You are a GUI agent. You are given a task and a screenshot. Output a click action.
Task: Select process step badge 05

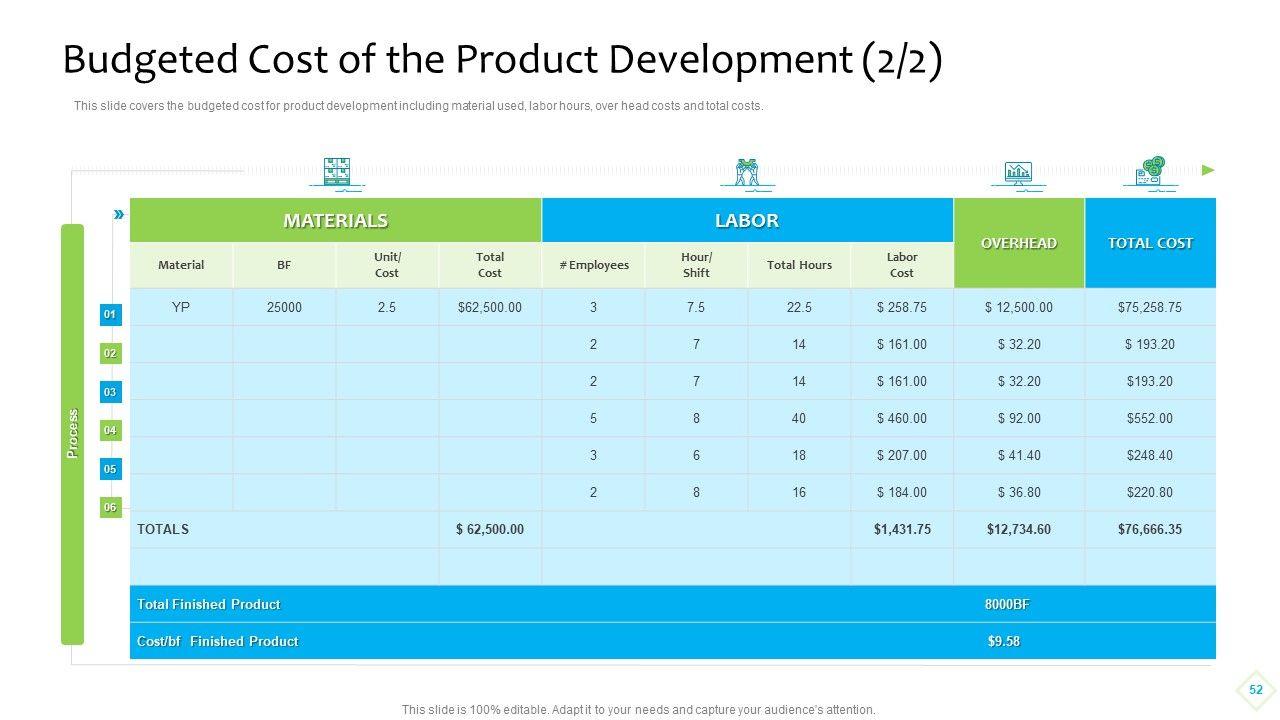[110, 469]
